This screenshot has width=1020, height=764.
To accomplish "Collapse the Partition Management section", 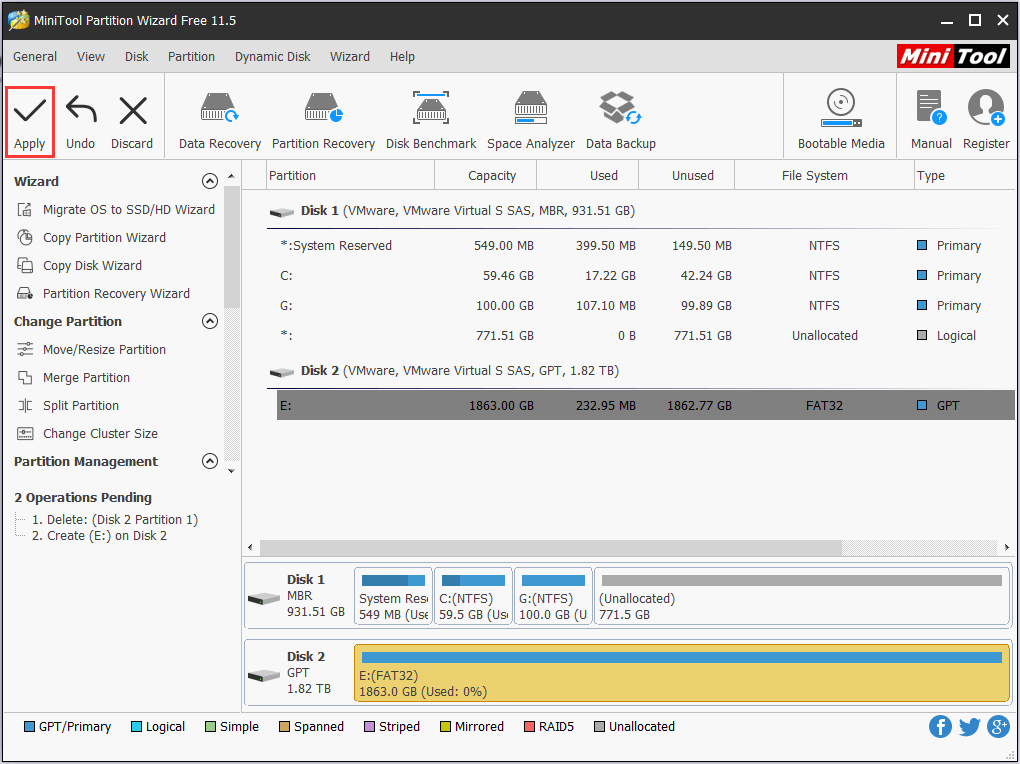I will click(209, 461).
